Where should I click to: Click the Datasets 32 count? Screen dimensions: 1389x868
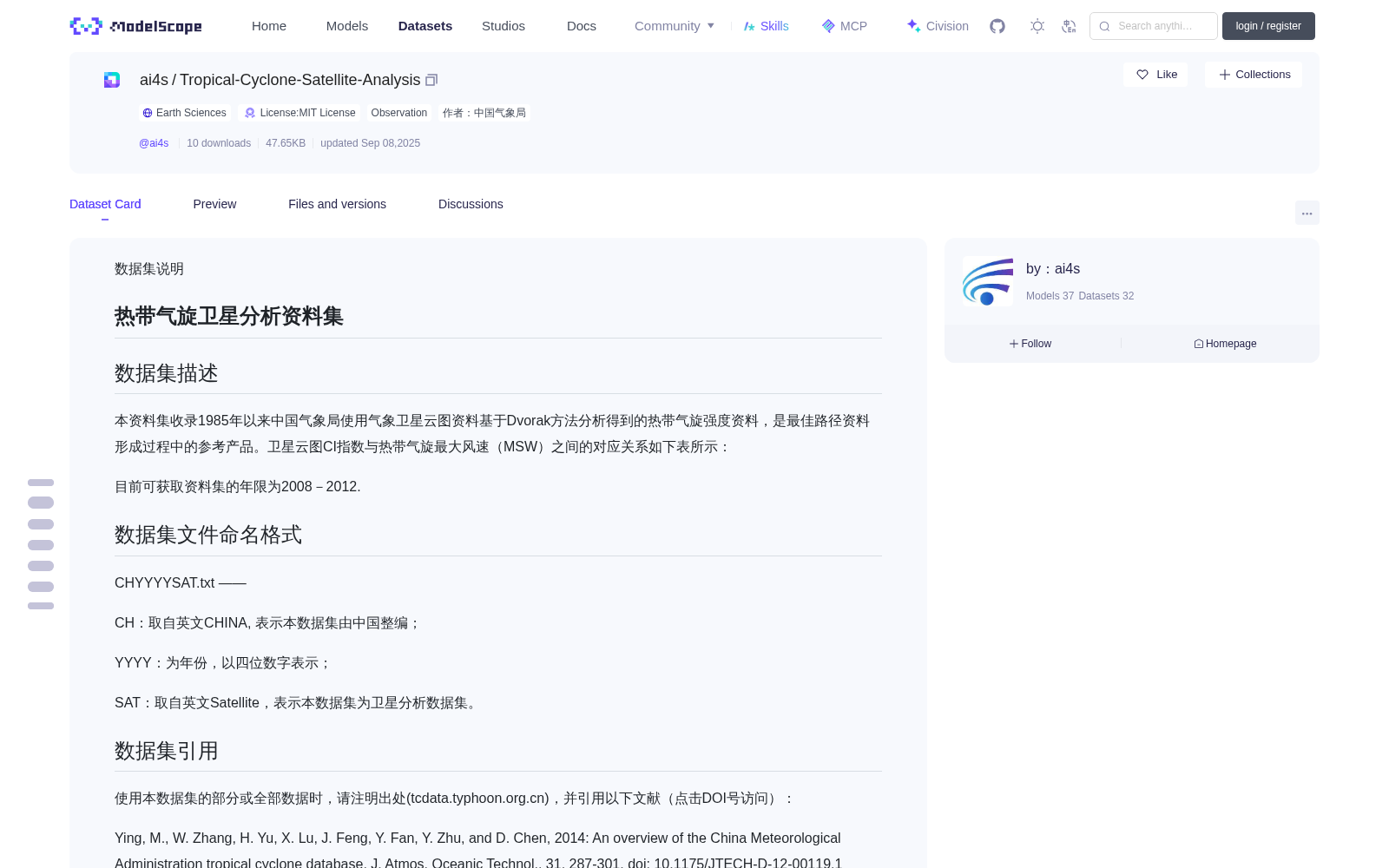(x=1106, y=296)
